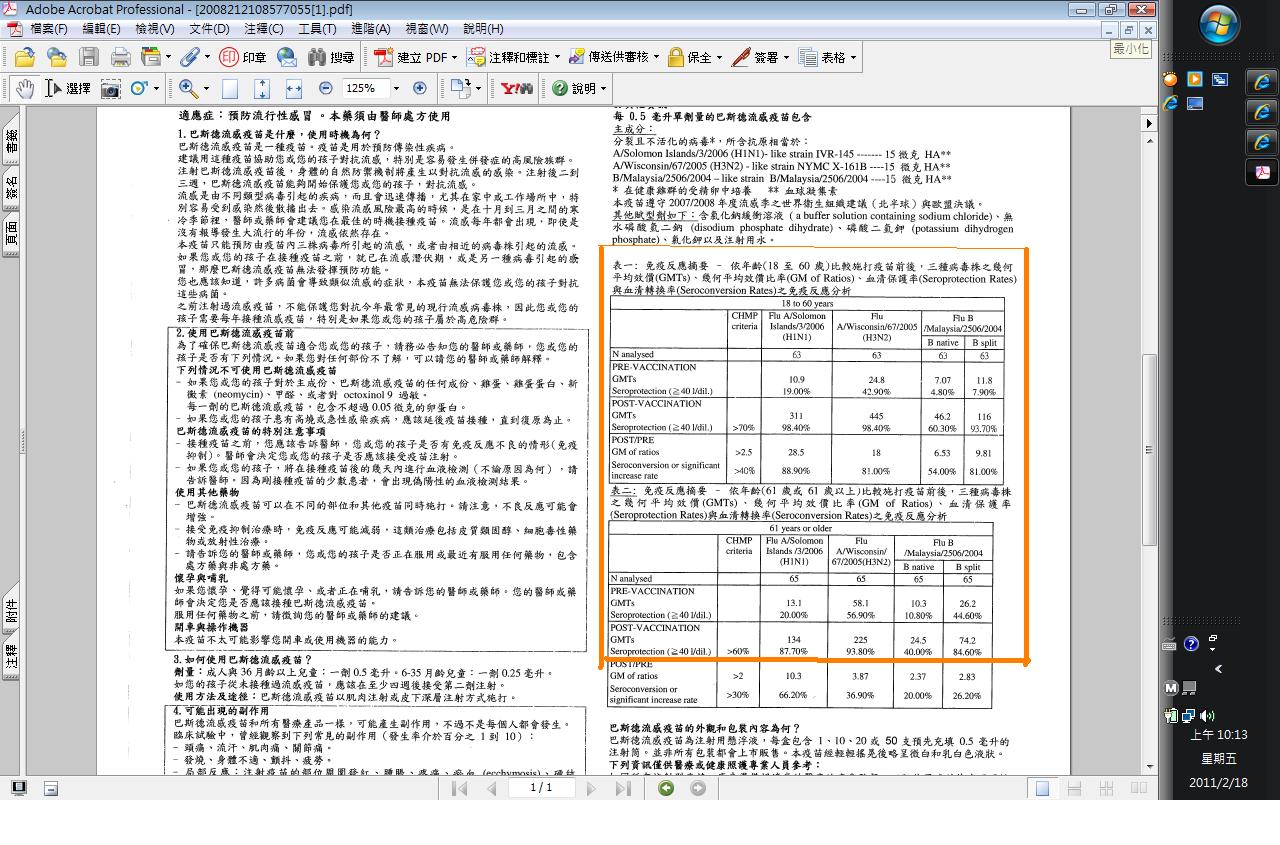The width and height of the screenshot is (1280, 845).
Task: Click the zoom percentage field showing 125%
Action: (366, 88)
